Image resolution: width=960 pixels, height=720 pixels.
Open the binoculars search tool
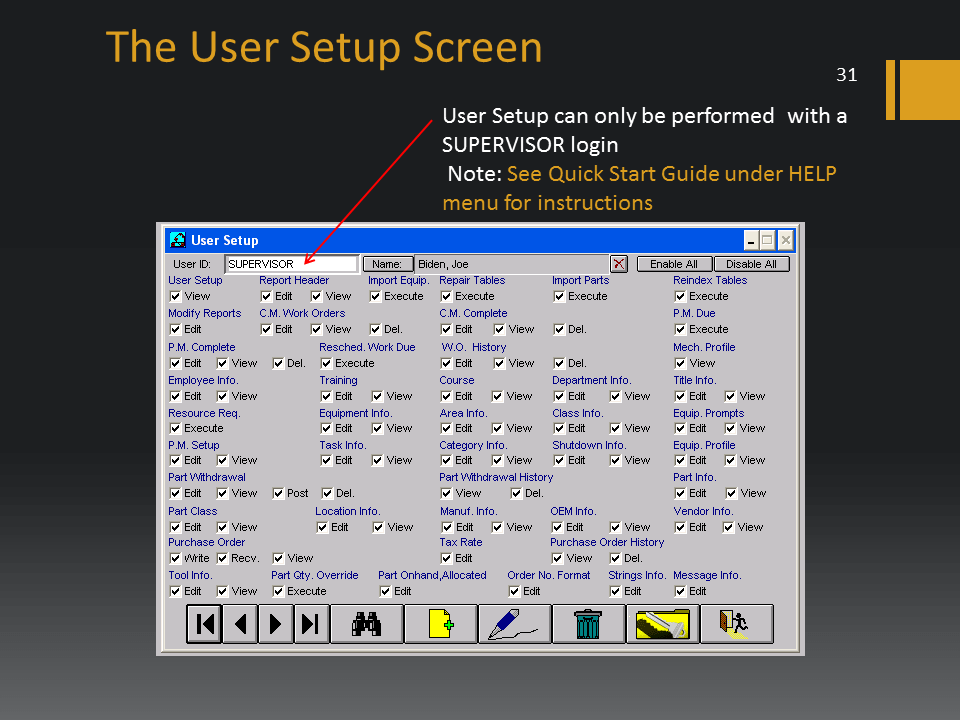367,624
